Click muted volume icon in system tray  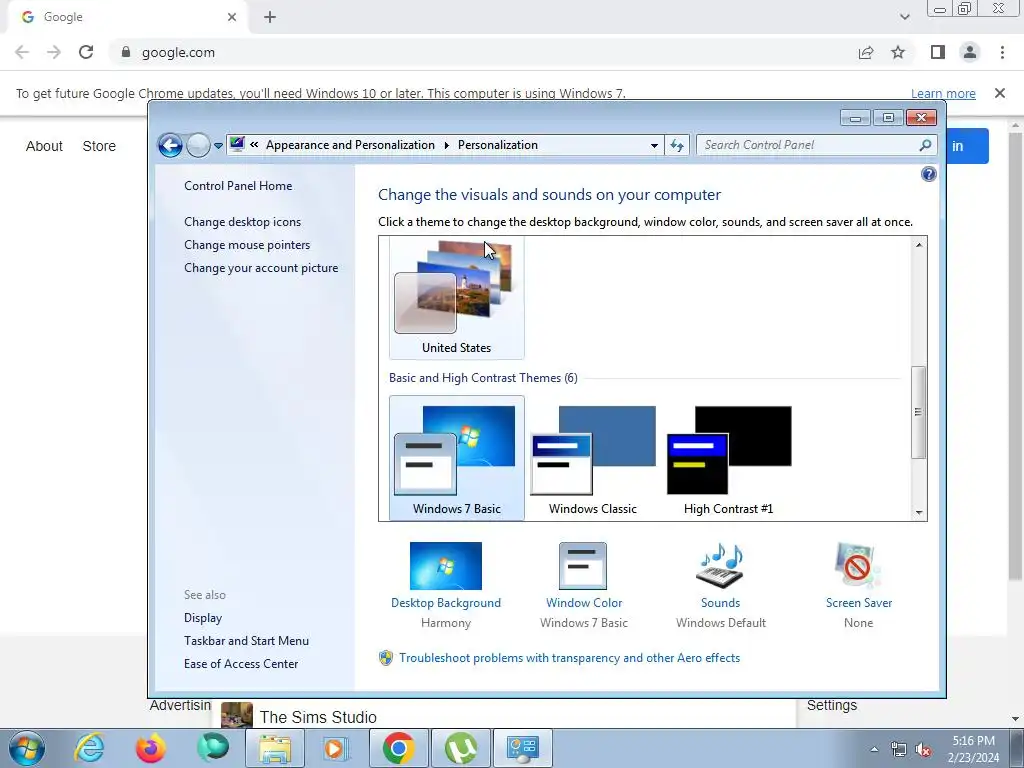pyautogui.click(x=923, y=750)
